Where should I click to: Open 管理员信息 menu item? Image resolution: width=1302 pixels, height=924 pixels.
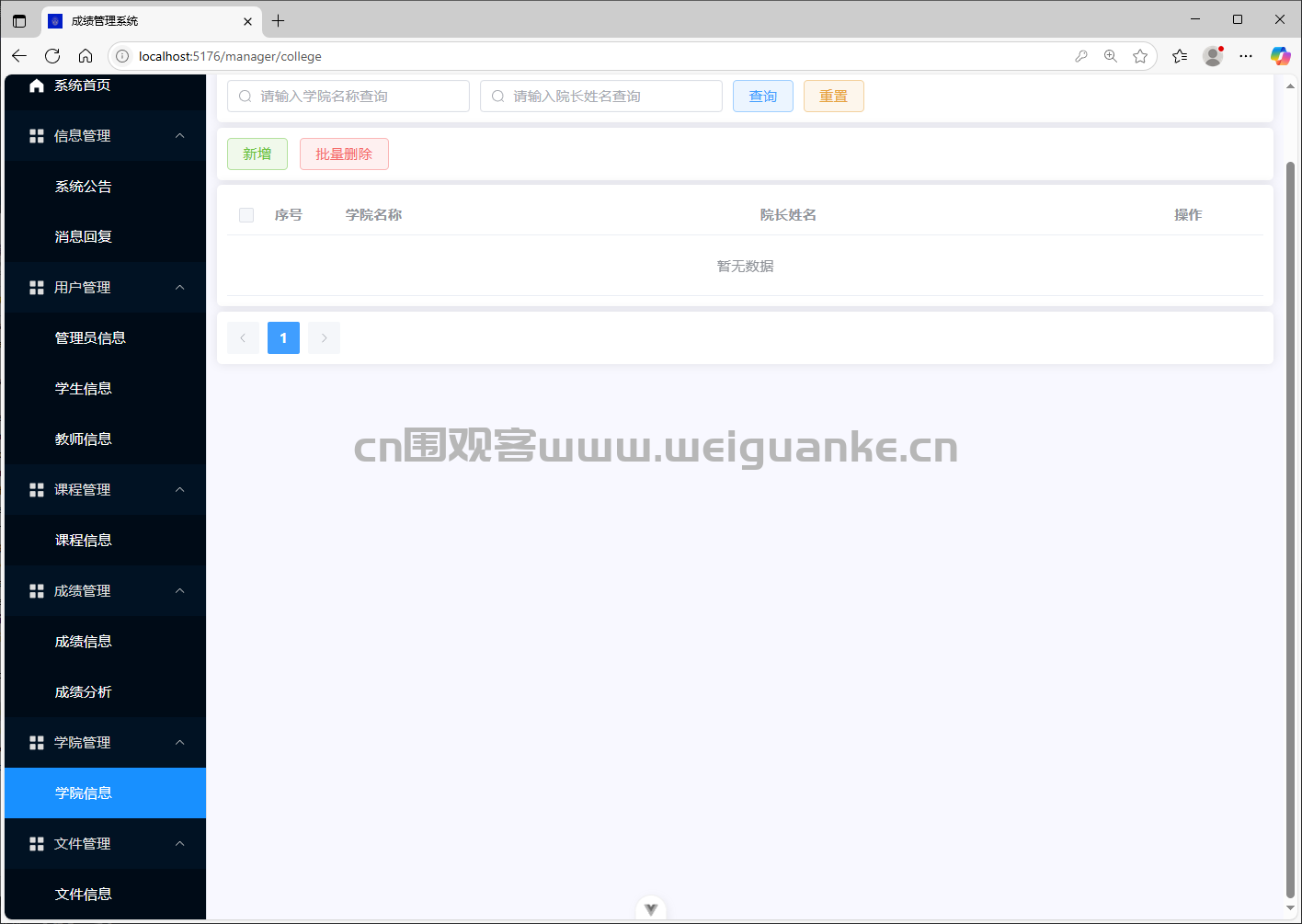pyautogui.click(x=105, y=338)
